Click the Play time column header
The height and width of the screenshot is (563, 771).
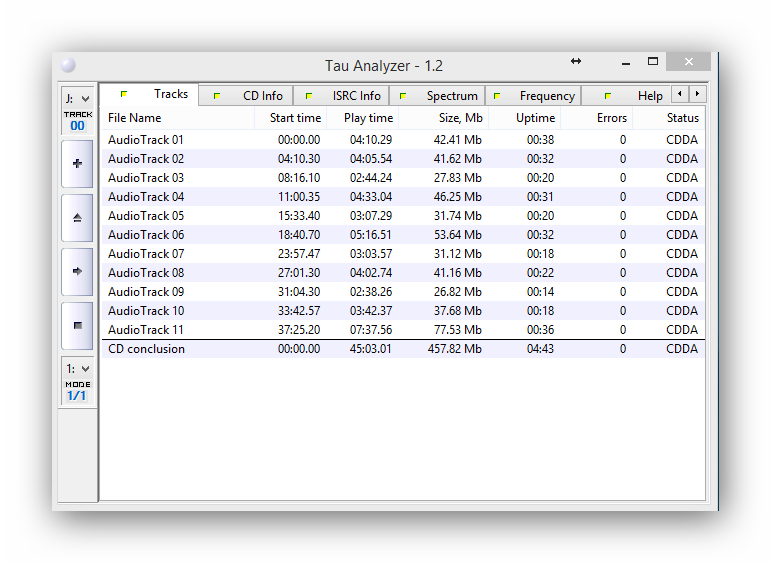[368, 118]
